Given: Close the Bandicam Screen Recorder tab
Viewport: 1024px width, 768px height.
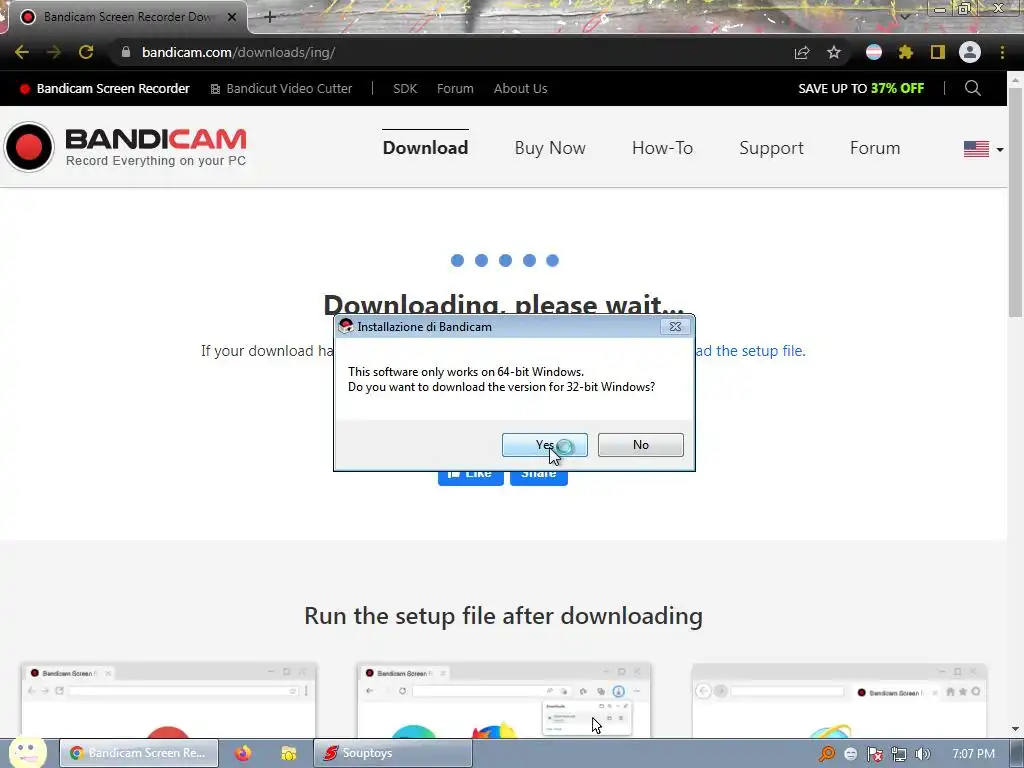Looking at the screenshot, I should pyautogui.click(x=232, y=17).
